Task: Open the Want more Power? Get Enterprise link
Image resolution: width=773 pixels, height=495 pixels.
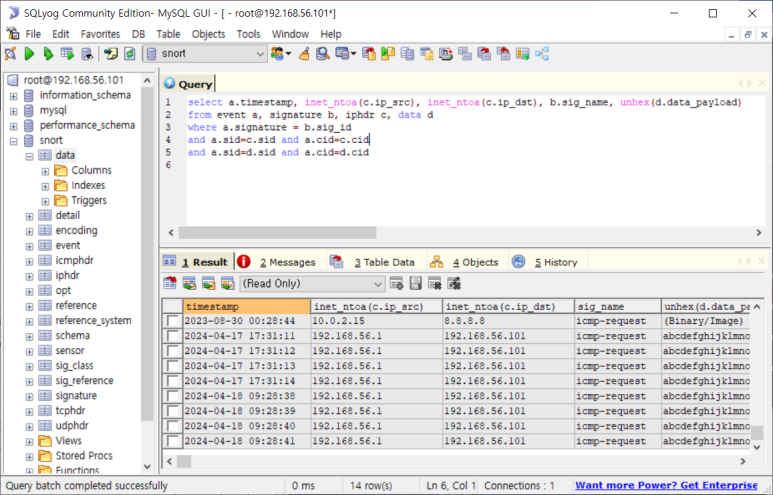Action: (667, 485)
